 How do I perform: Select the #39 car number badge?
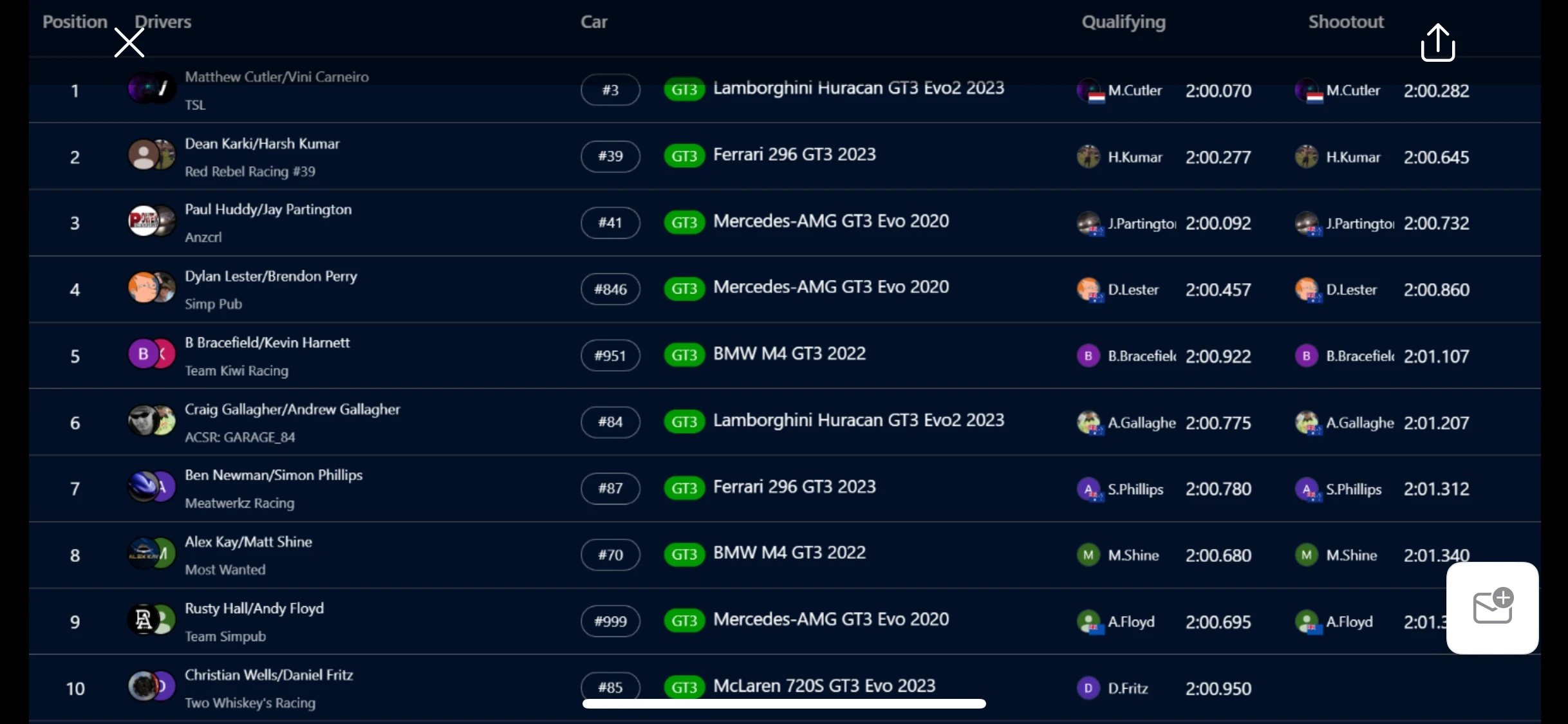click(x=610, y=156)
